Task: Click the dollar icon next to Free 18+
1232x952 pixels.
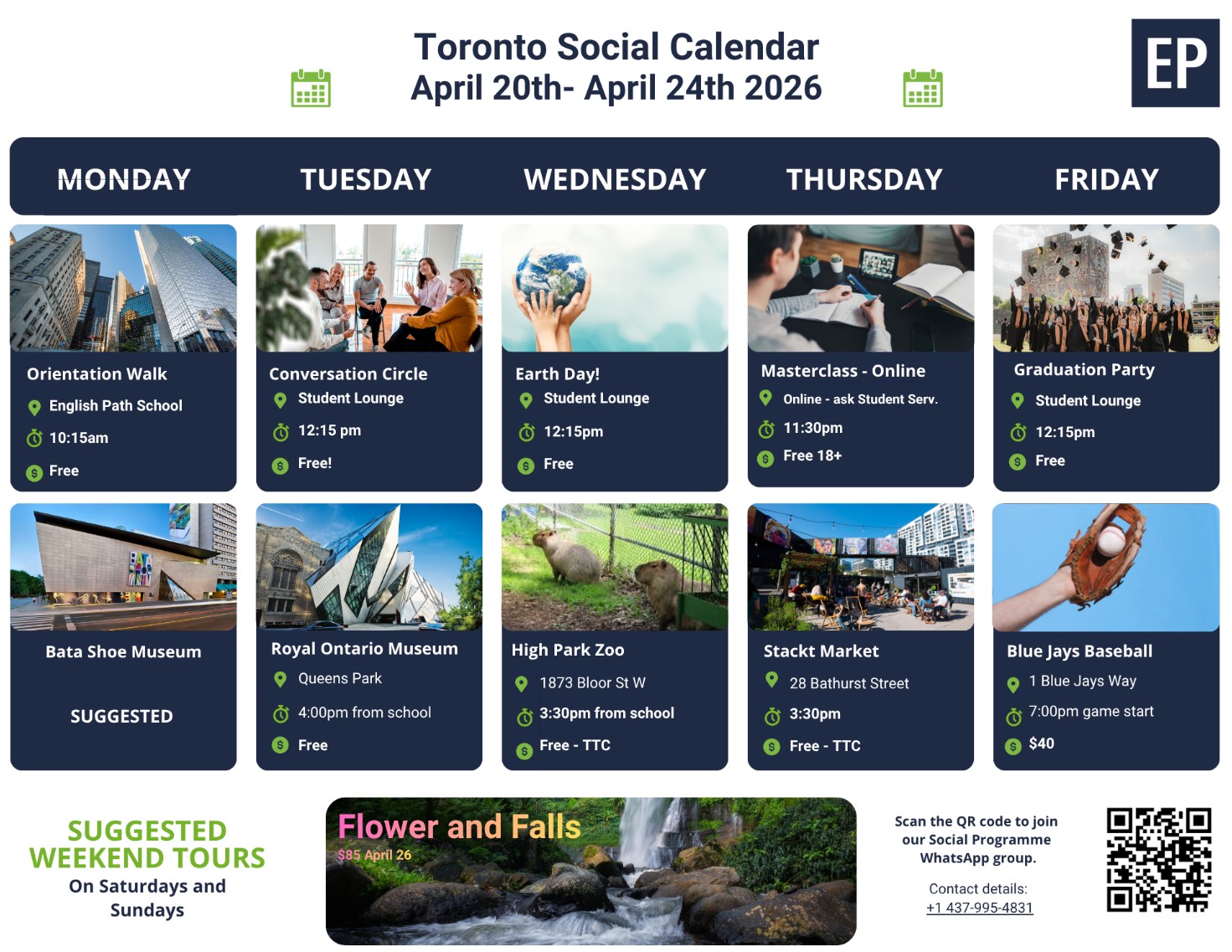Action: (x=765, y=458)
